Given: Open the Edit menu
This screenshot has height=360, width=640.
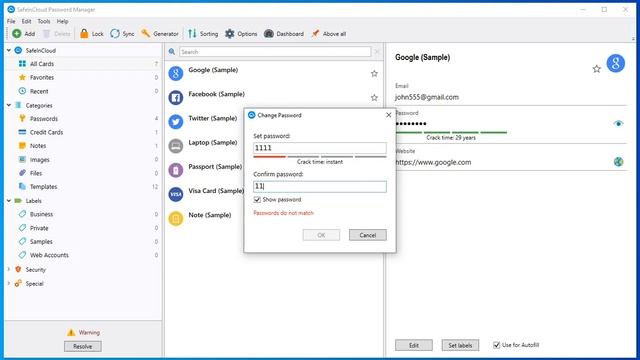Looking at the screenshot, I should pyautogui.click(x=27, y=21).
